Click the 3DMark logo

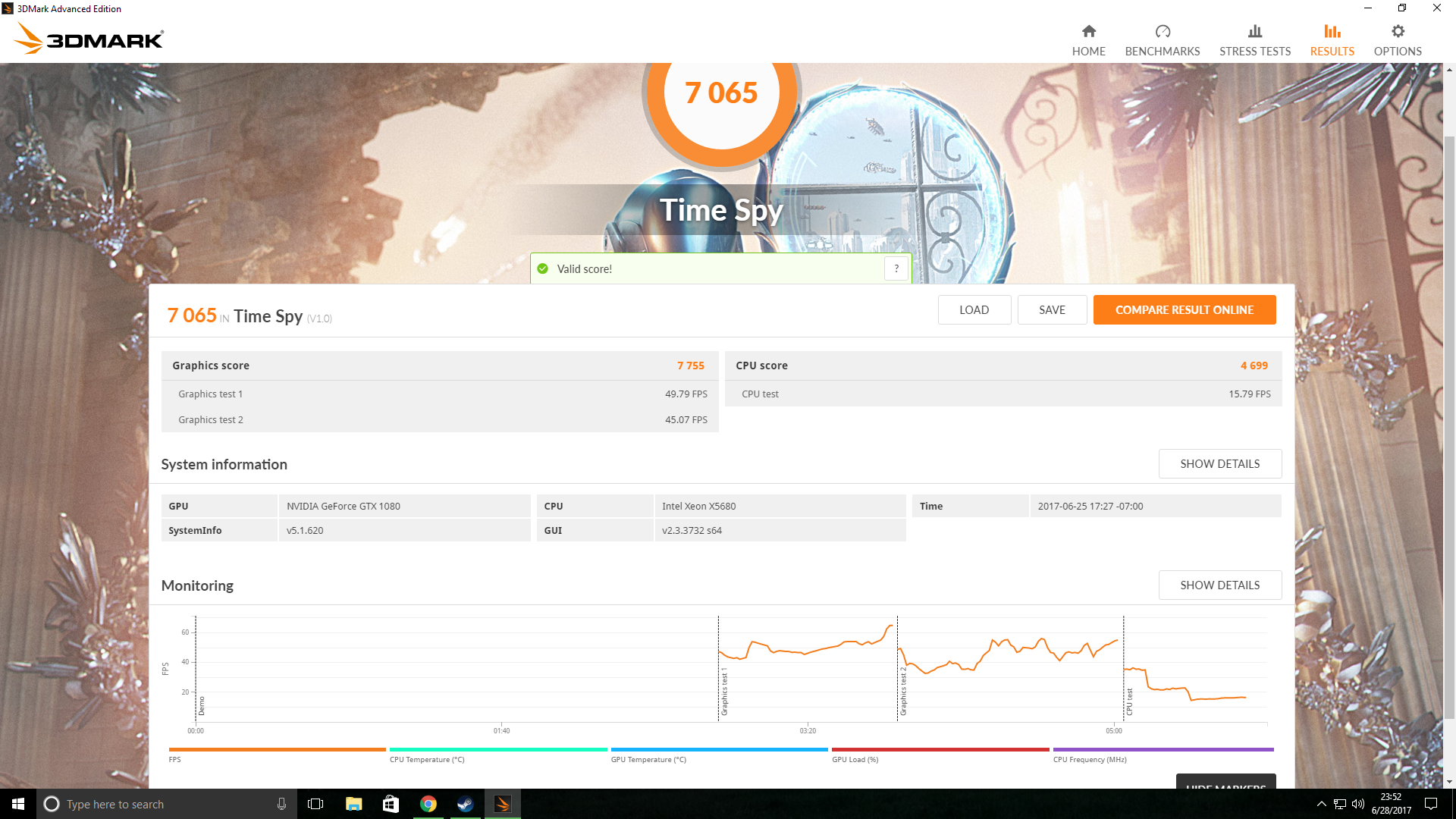coord(89,39)
